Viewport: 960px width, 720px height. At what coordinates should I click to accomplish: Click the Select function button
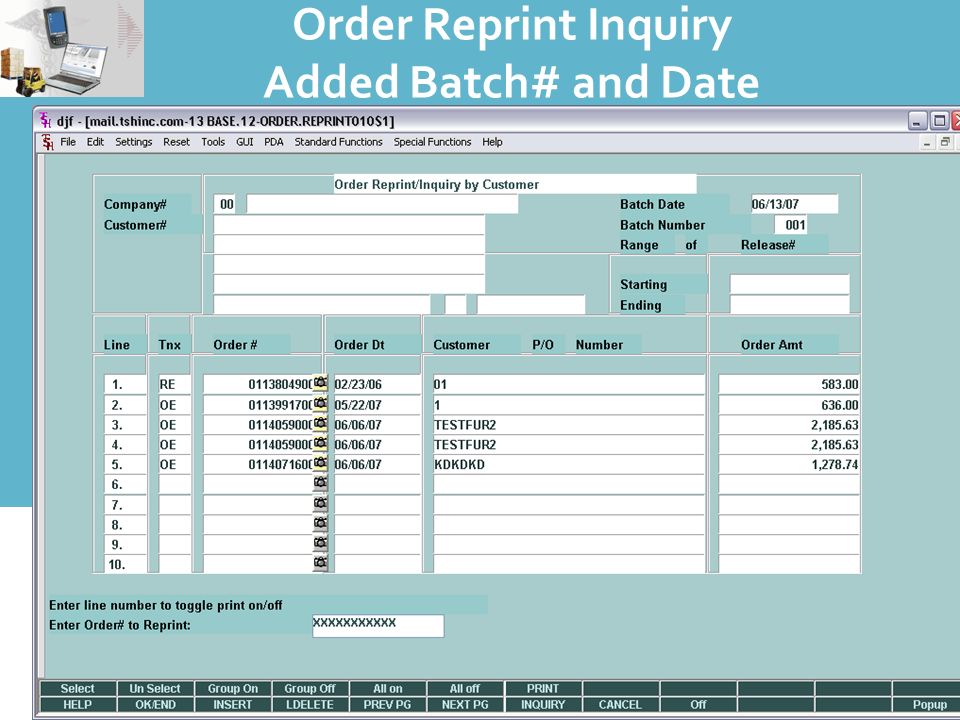click(x=78, y=689)
